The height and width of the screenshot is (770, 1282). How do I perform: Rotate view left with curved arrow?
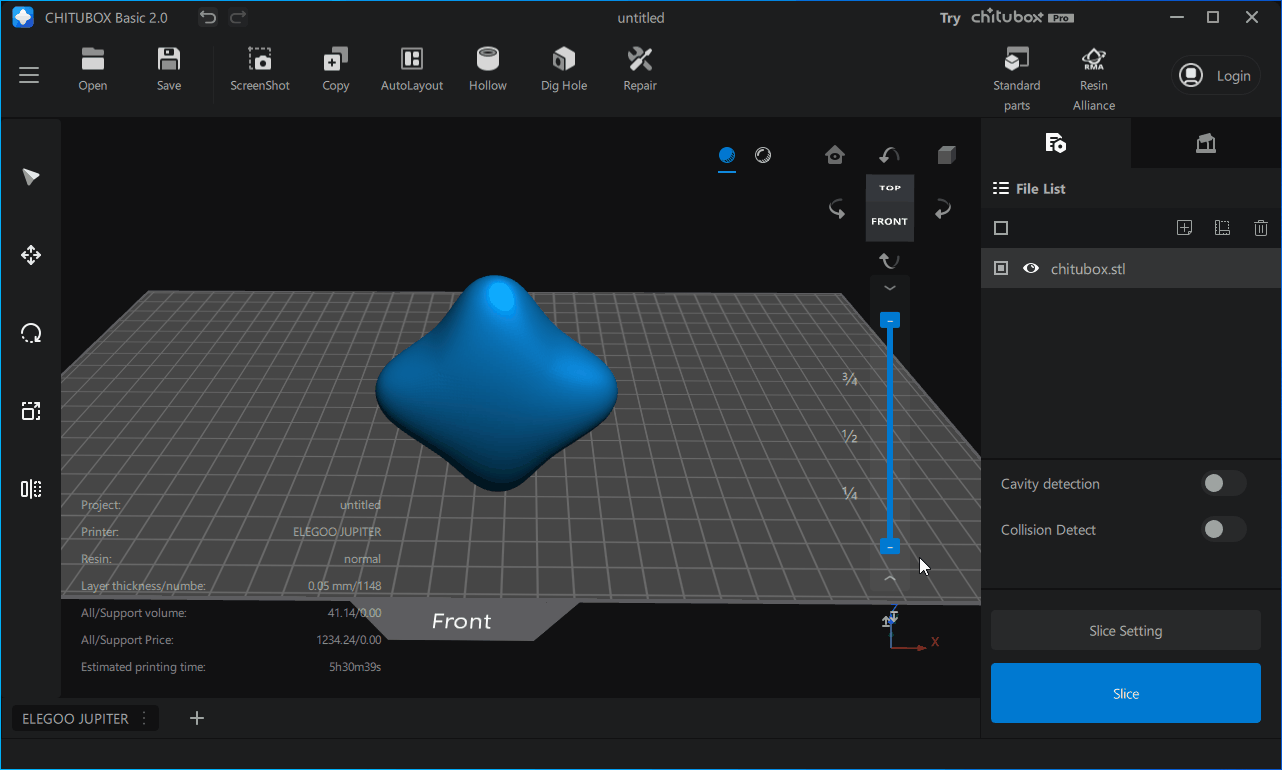tap(837, 209)
